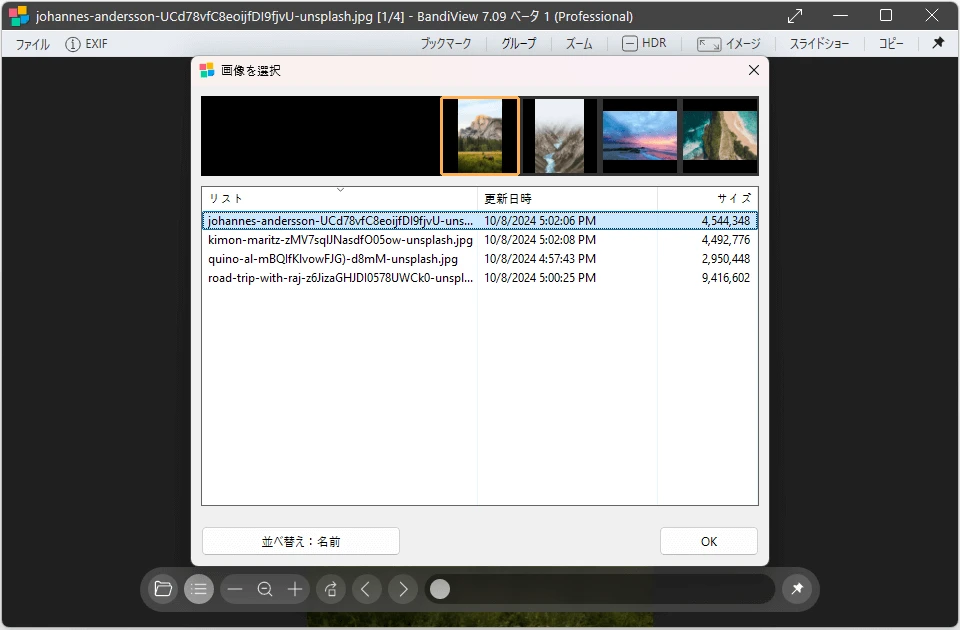Screen dimensions: 960x630
Task: Go to next image with right arrow
Action: click(x=402, y=589)
